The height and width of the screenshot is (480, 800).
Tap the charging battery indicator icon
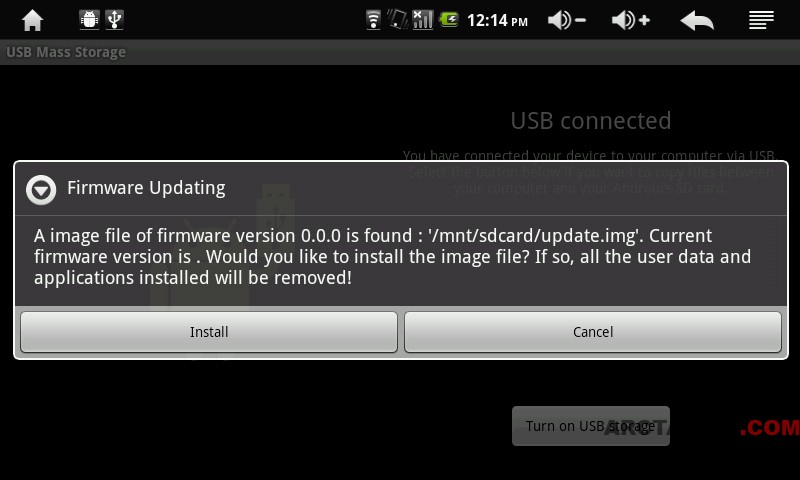449,20
